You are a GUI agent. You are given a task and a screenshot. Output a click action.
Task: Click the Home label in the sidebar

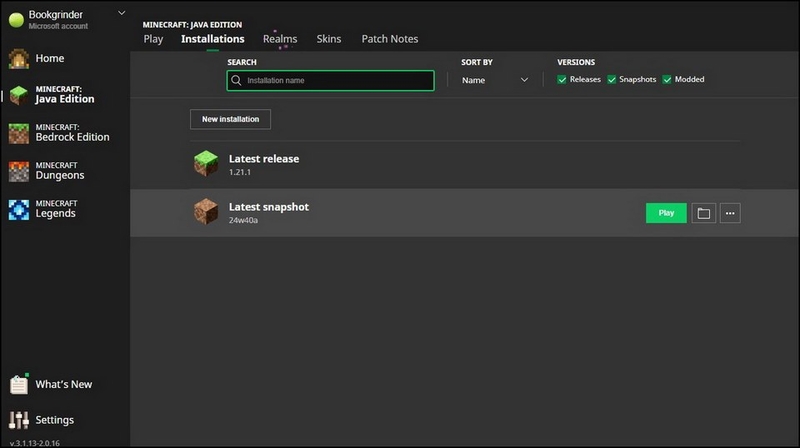tap(49, 59)
